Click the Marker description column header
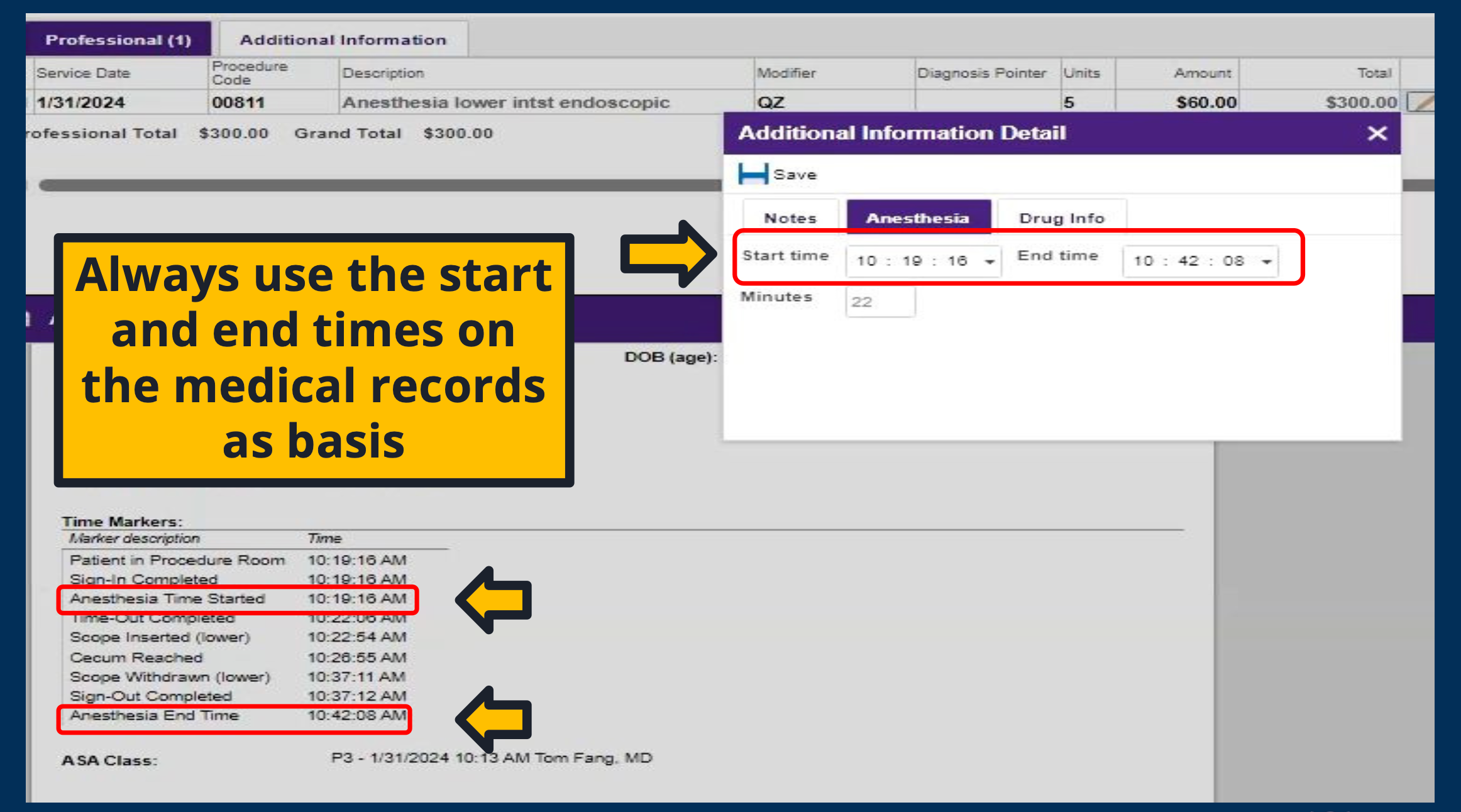The height and width of the screenshot is (812, 1461). [x=134, y=539]
